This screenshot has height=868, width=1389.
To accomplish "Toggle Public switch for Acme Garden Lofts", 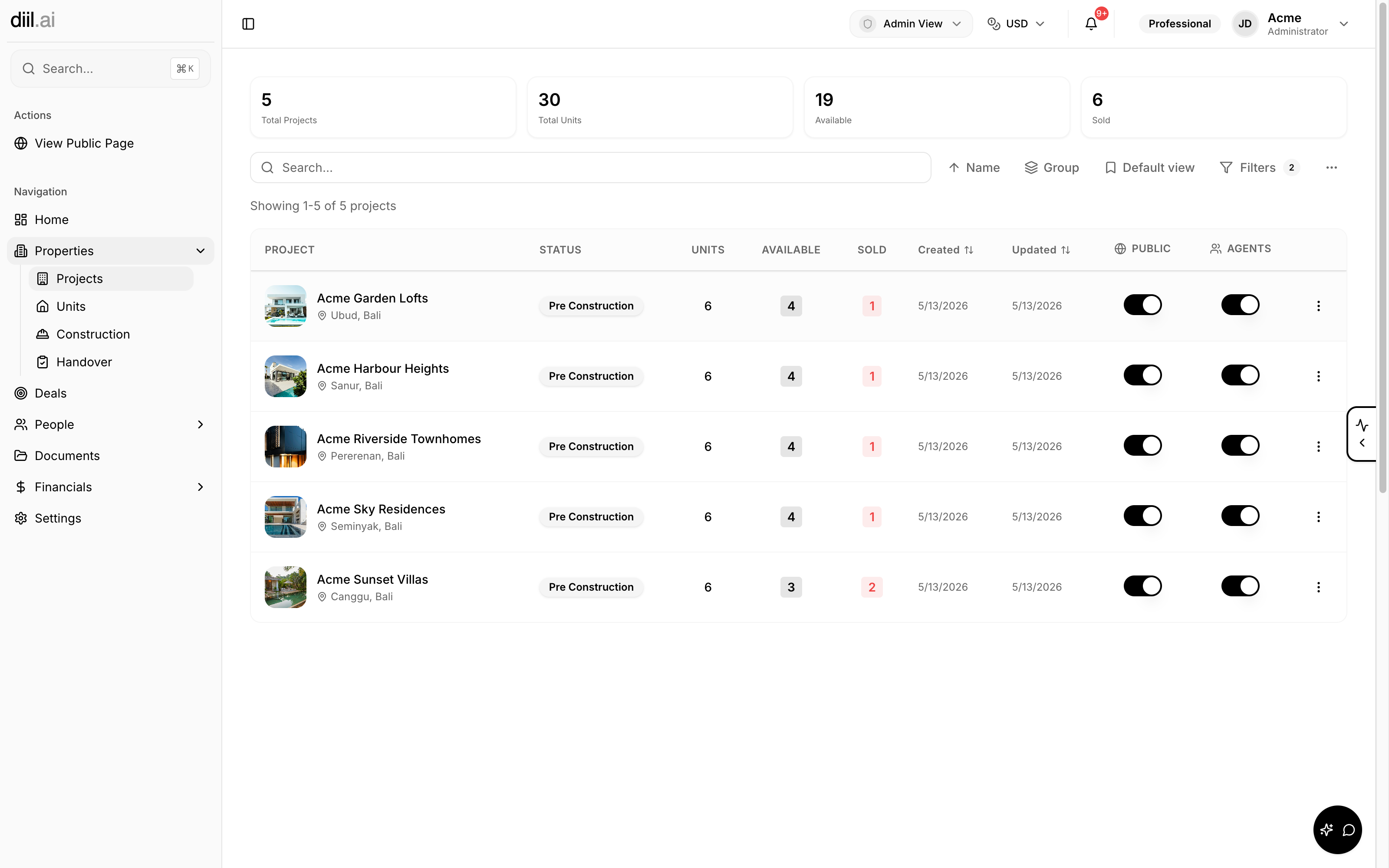I will click(x=1142, y=305).
